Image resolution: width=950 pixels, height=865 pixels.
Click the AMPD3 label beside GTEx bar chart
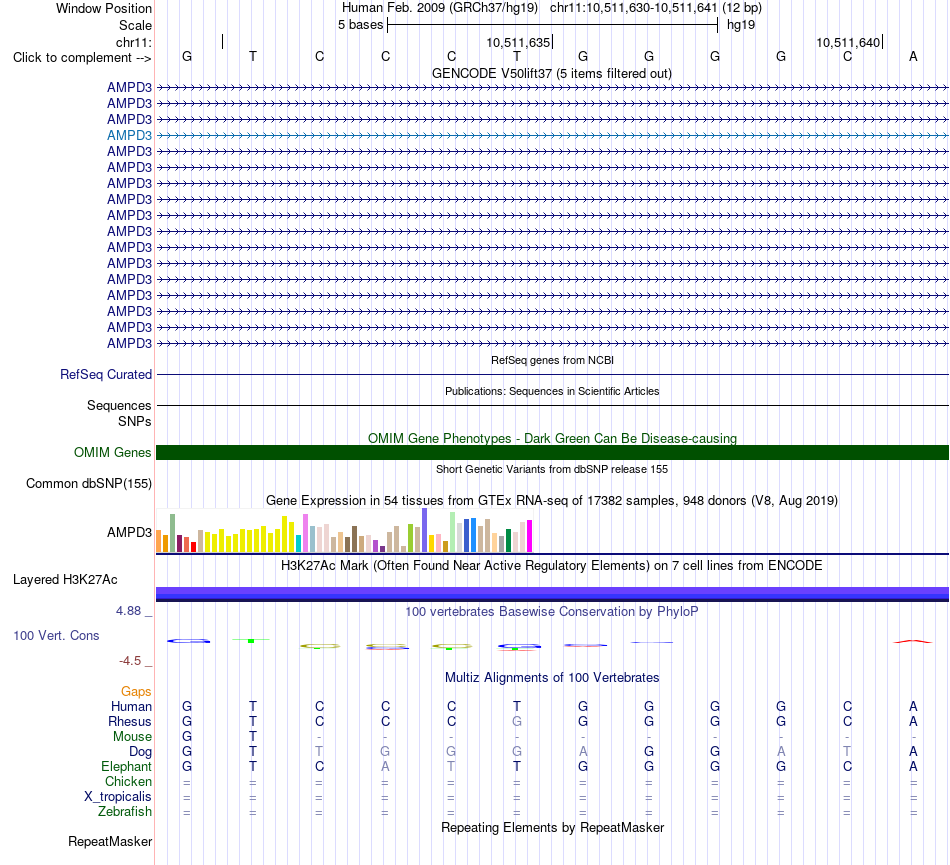click(x=129, y=532)
